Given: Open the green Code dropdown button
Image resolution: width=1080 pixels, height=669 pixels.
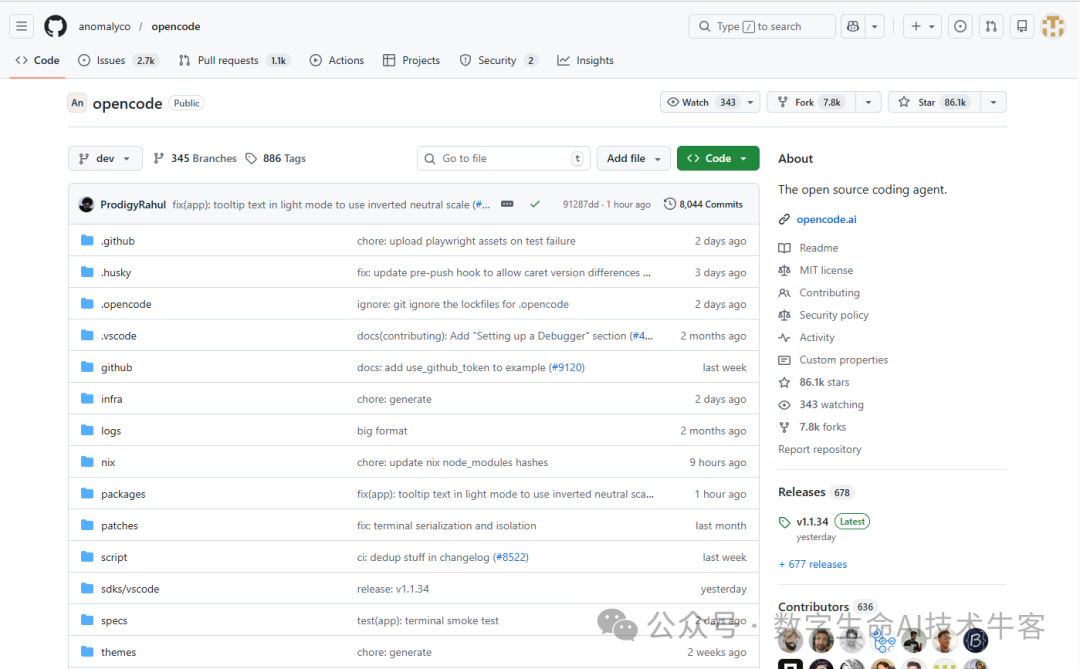Looking at the screenshot, I should (x=718, y=158).
